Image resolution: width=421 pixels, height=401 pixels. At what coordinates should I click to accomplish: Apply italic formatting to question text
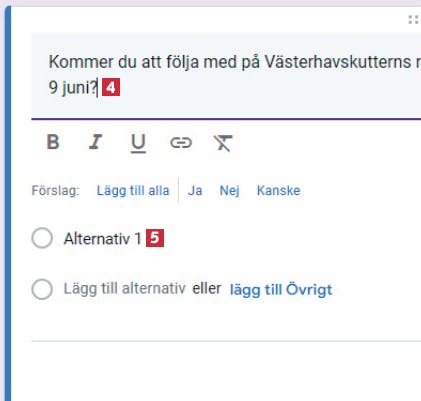point(95,142)
